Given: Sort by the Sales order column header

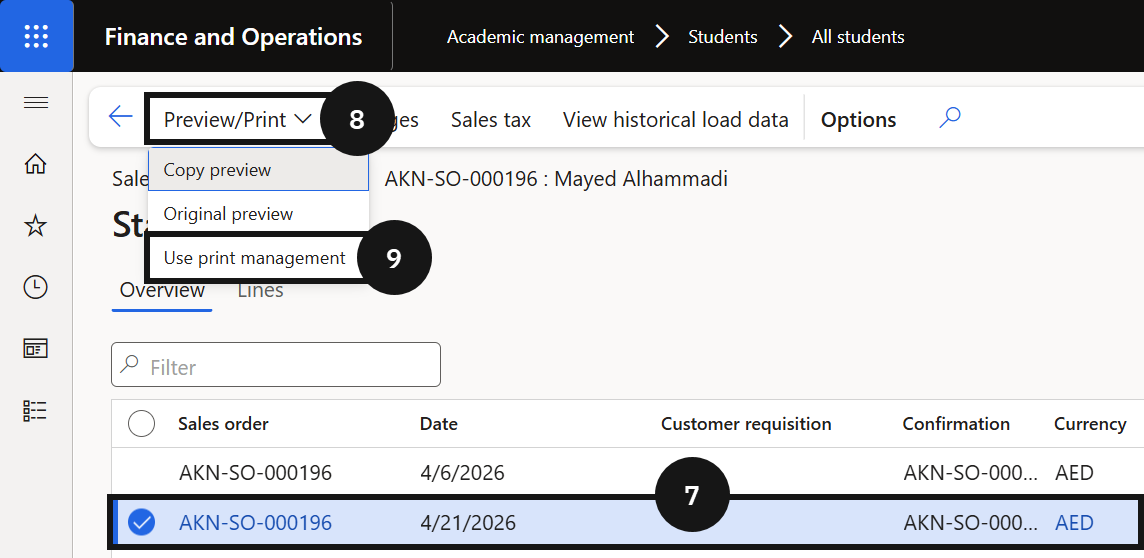Looking at the screenshot, I should pos(223,424).
